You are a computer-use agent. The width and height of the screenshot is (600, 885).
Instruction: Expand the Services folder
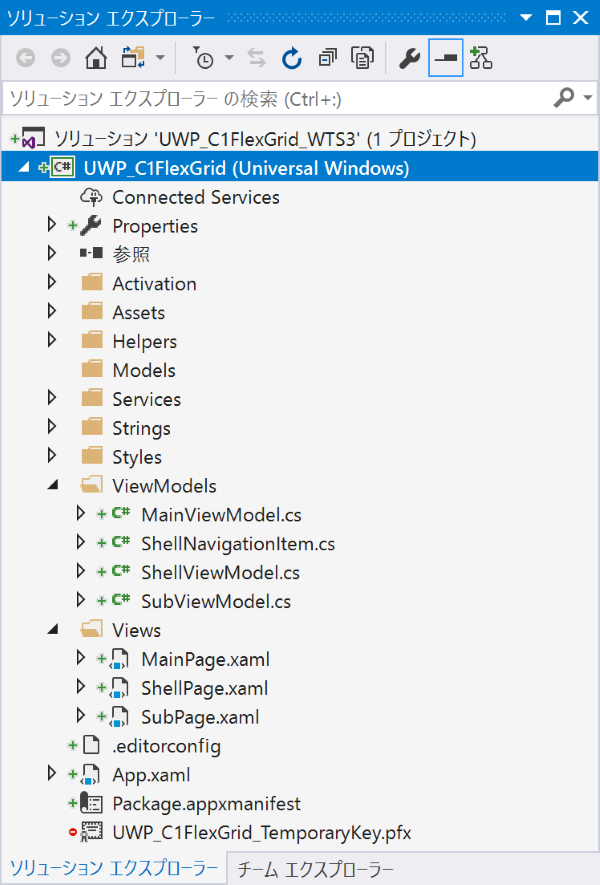[51, 397]
